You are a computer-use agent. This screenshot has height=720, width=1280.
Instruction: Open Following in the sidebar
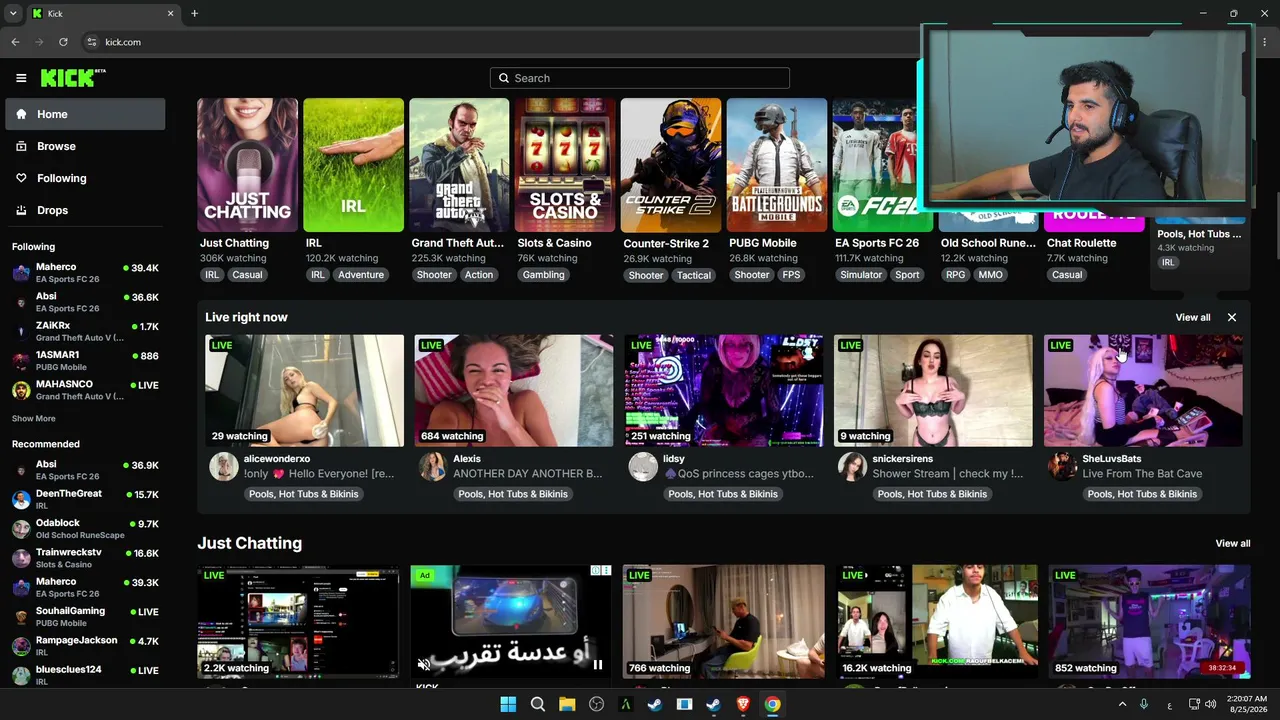(x=85, y=178)
